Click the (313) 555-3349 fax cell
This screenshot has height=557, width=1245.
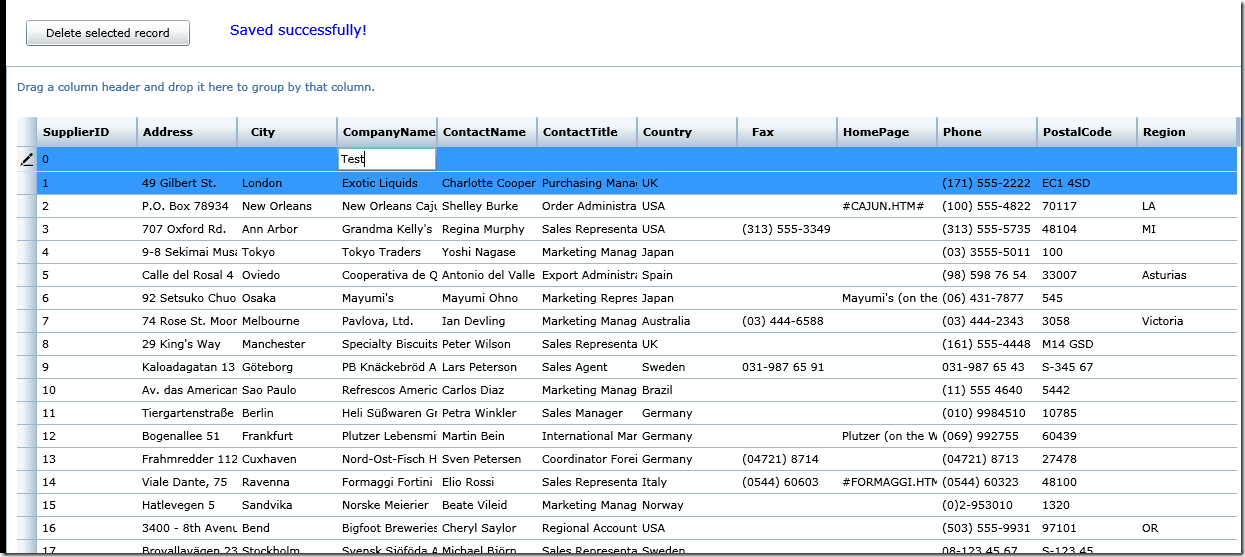click(x=787, y=229)
